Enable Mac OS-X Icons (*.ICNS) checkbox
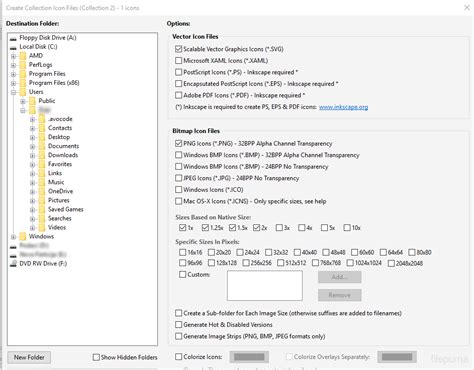 pyautogui.click(x=179, y=201)
